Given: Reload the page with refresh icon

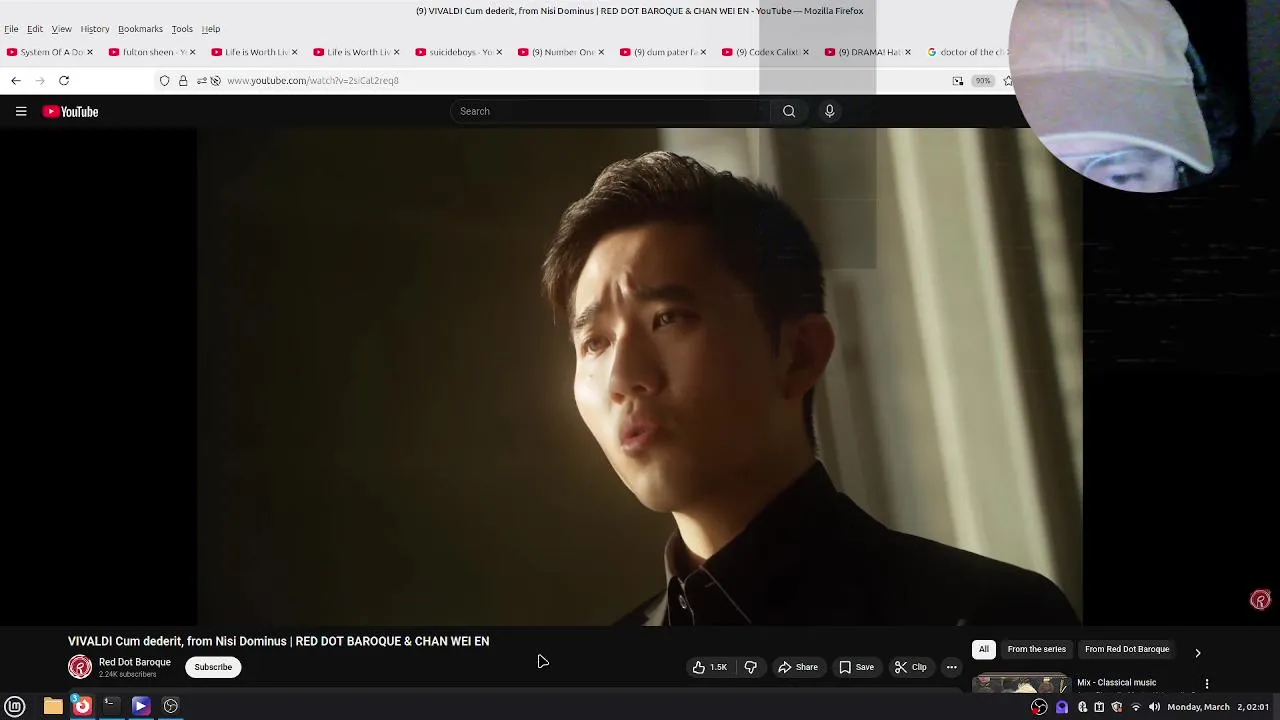Looking at the screenshot, I should pos(64,80).
